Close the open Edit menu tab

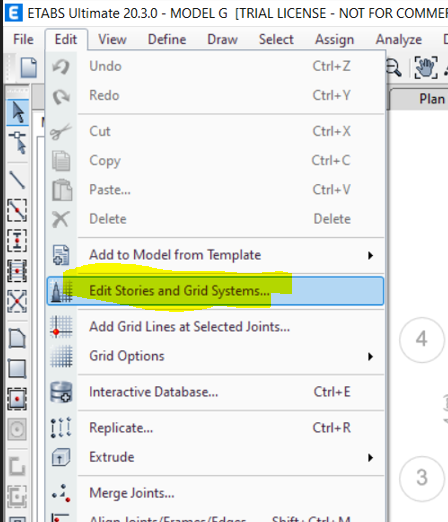[x=66, y=39]
